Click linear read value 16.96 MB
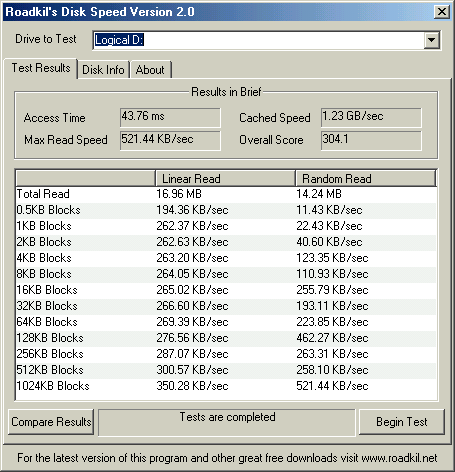Screen dimensions: 455x472 (179, 194)
